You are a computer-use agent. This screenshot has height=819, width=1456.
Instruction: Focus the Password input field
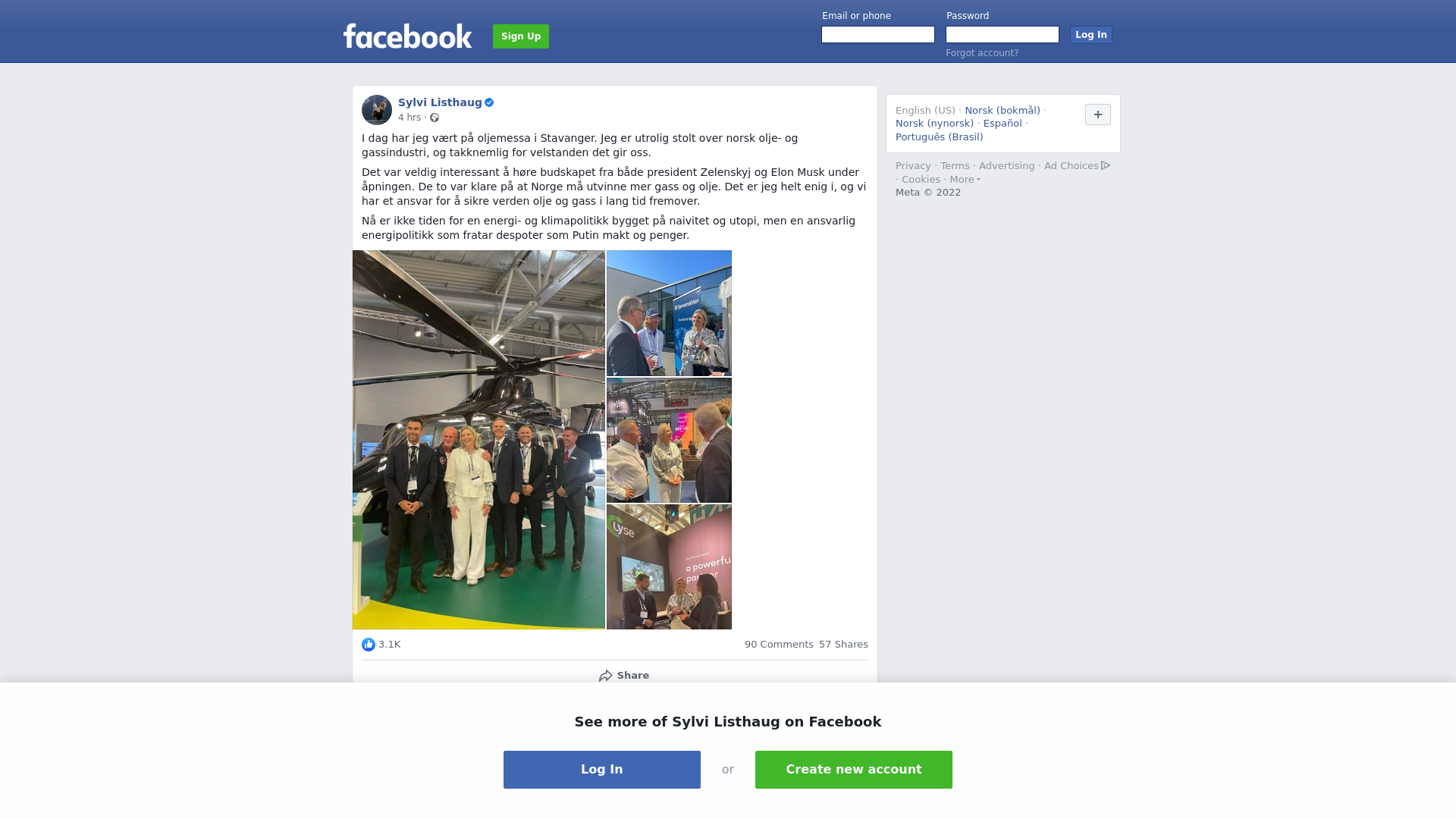1003,35
